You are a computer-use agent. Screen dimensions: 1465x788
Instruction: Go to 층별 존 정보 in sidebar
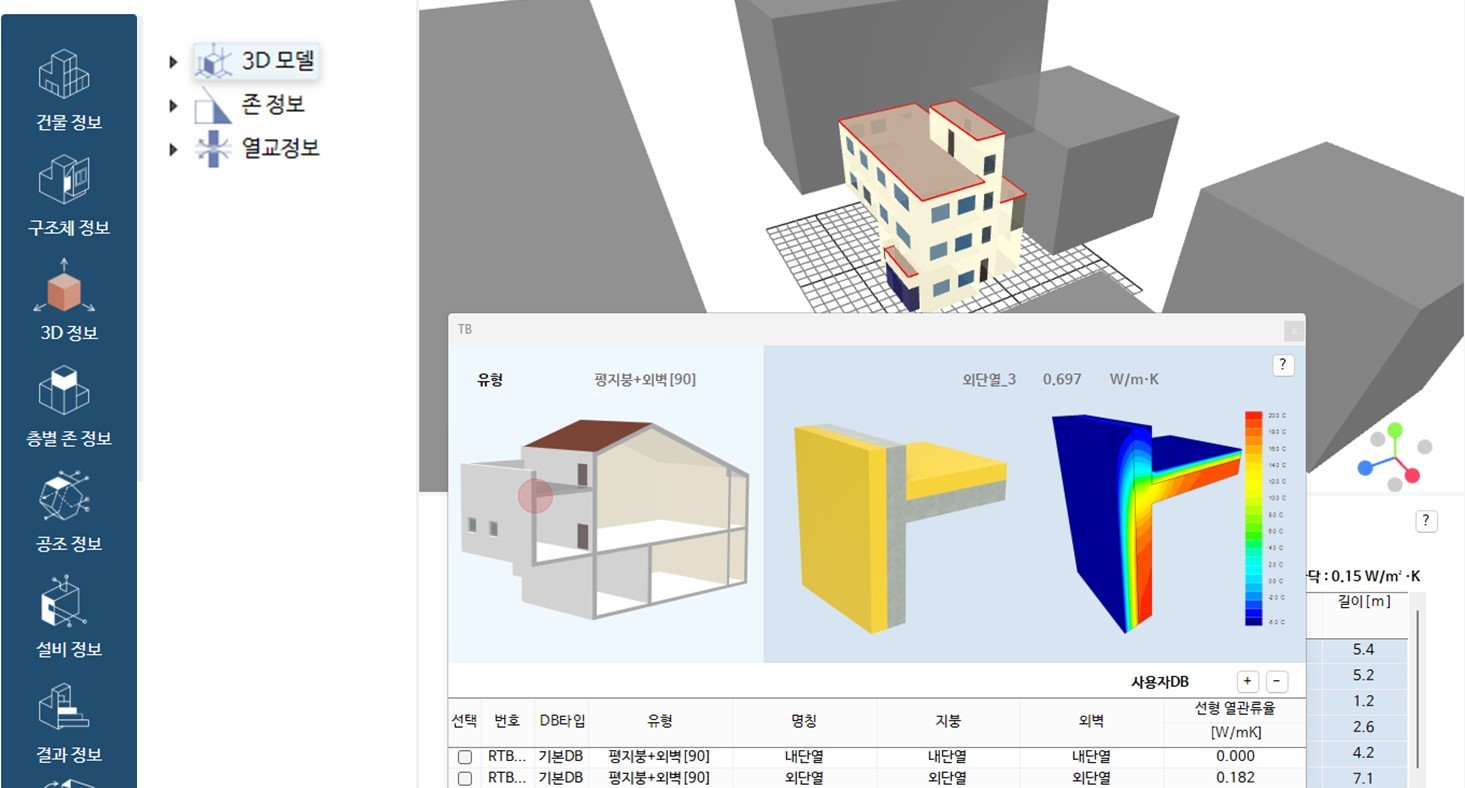(x=69, y=405)
